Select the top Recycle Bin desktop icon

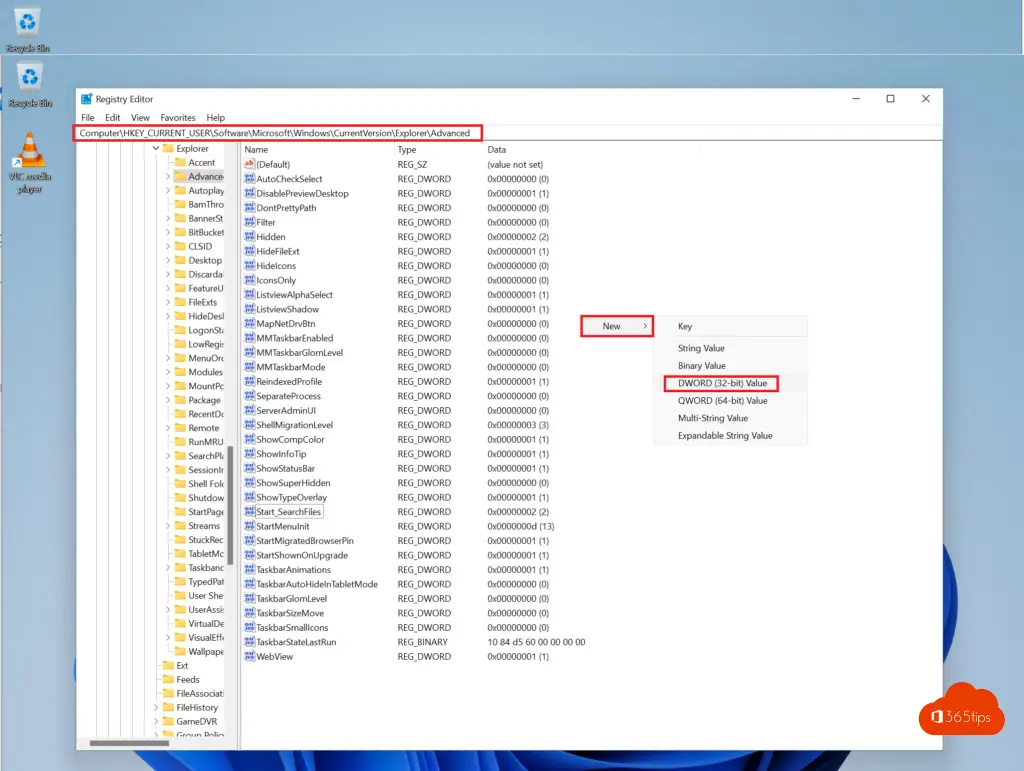(28, 22)
